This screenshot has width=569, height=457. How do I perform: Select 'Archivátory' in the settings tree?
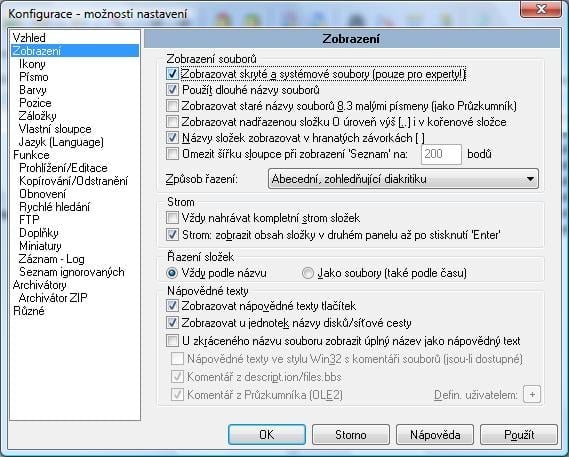click(40, 285)
